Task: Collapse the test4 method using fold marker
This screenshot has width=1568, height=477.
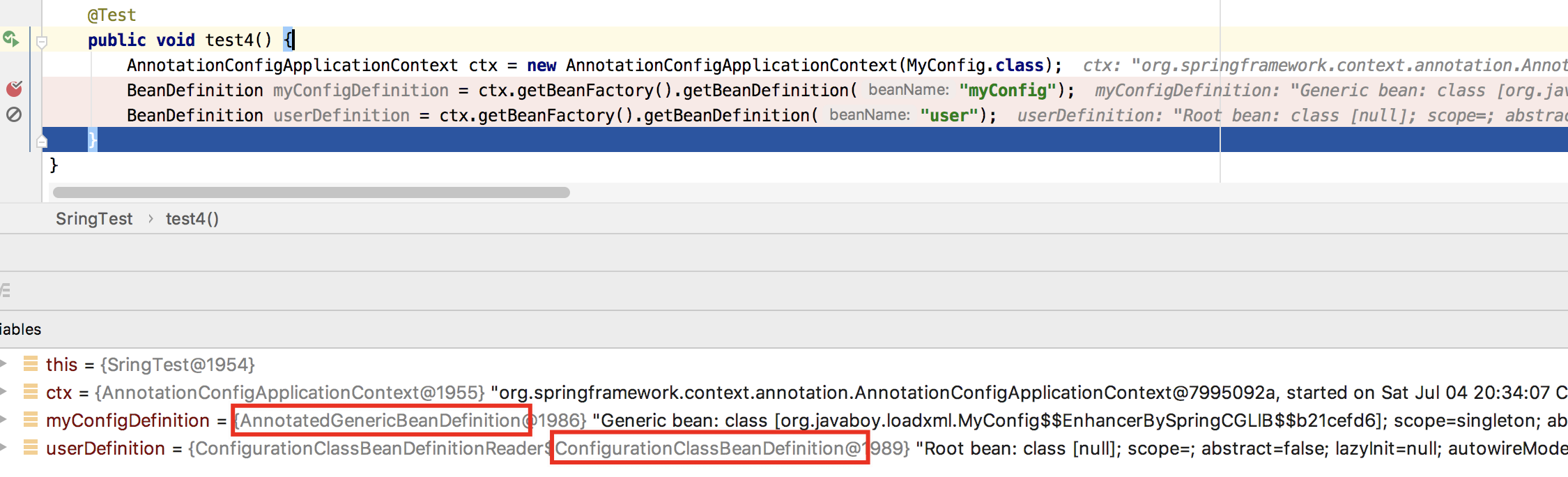Action: [42, 42]
